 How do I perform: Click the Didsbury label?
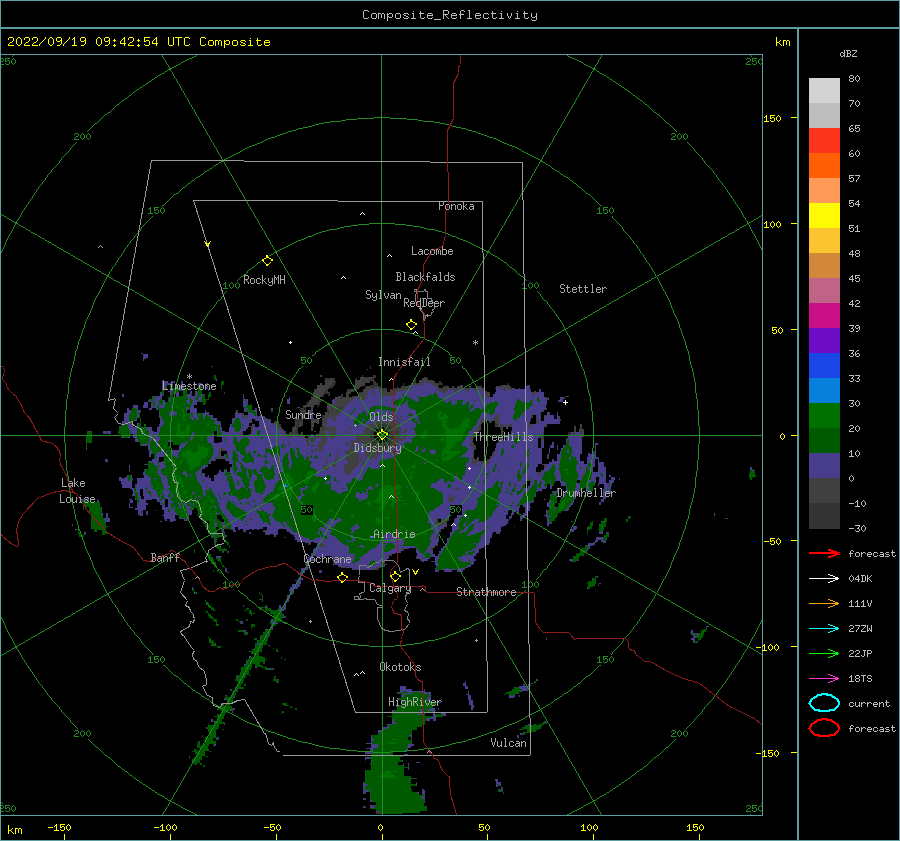tap(378, 448)
